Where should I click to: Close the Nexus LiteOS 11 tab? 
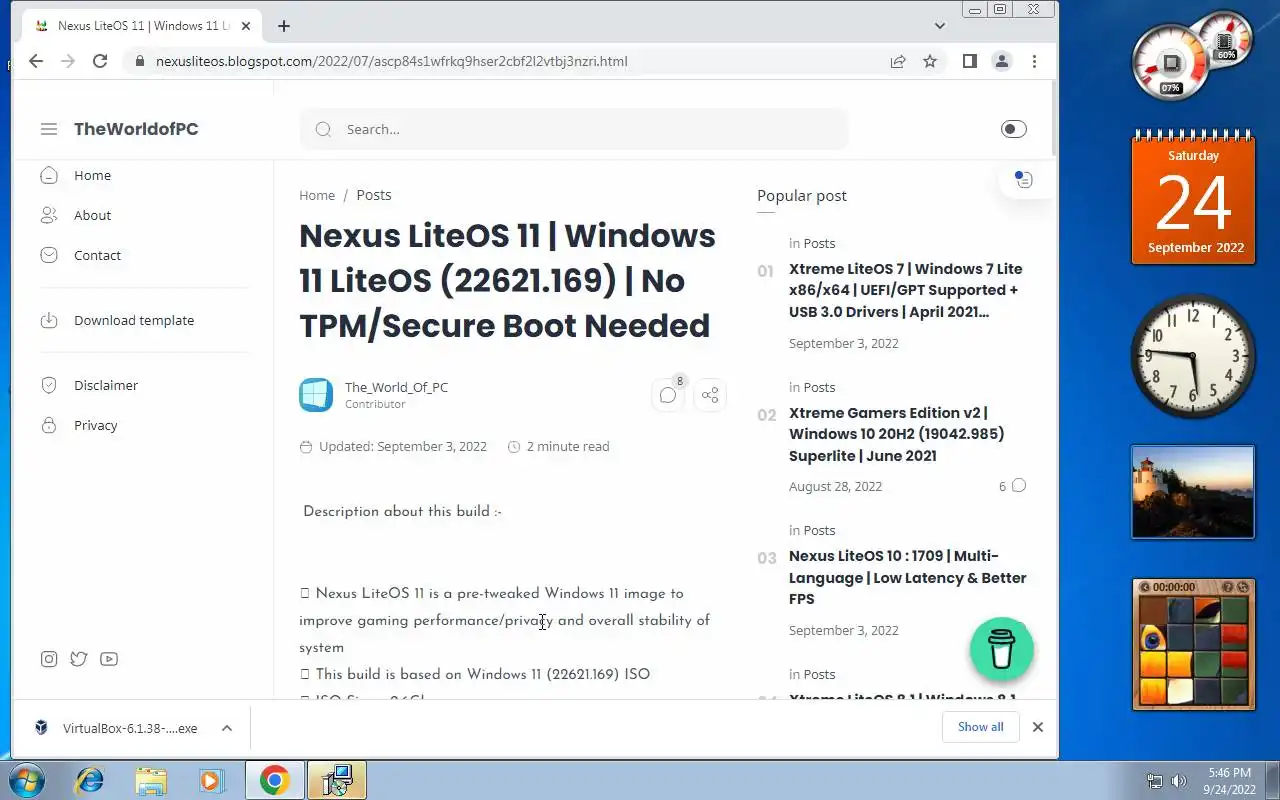click(246, 26)
